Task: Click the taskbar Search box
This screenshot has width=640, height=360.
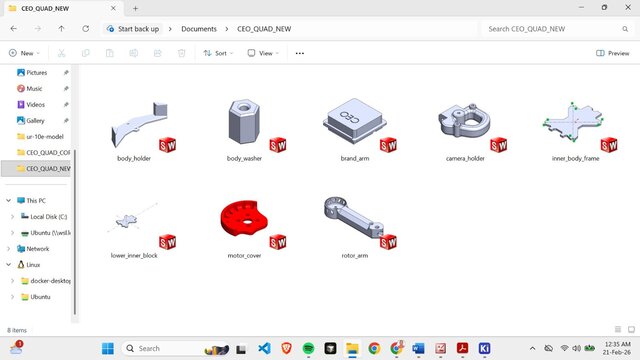Action: (176, 349)
